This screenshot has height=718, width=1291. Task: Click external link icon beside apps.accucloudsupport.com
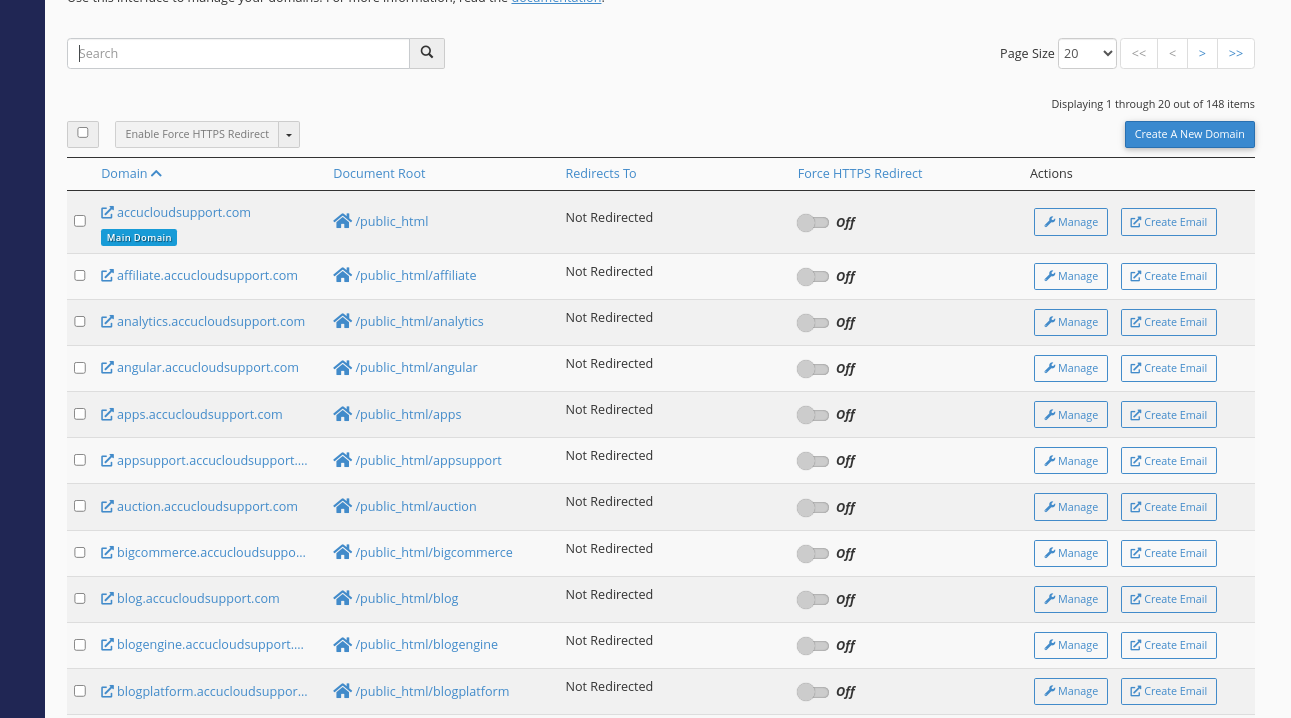pyautogui.click(x=107, y=415)
